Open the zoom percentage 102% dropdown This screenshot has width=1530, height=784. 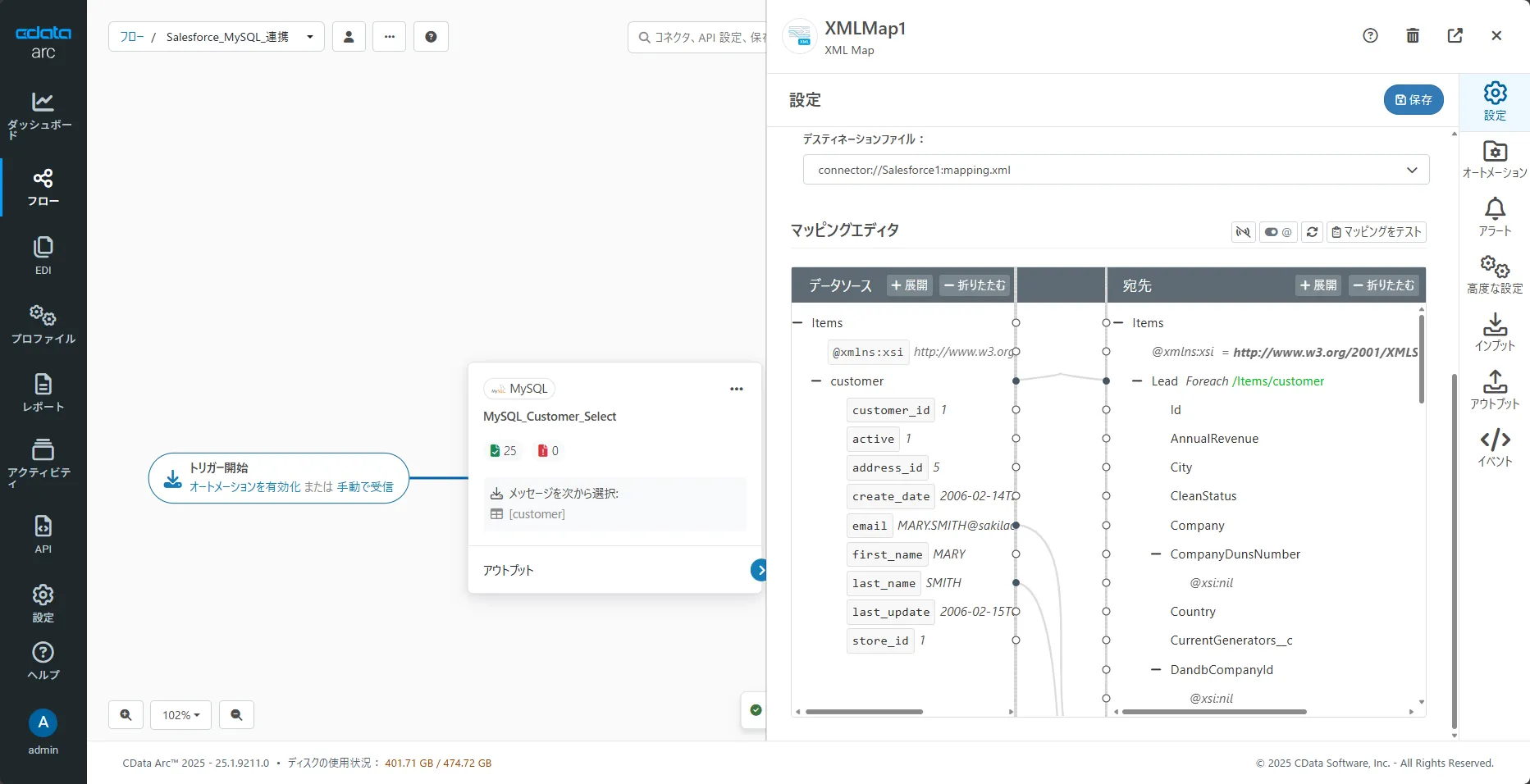pos(181,715)
